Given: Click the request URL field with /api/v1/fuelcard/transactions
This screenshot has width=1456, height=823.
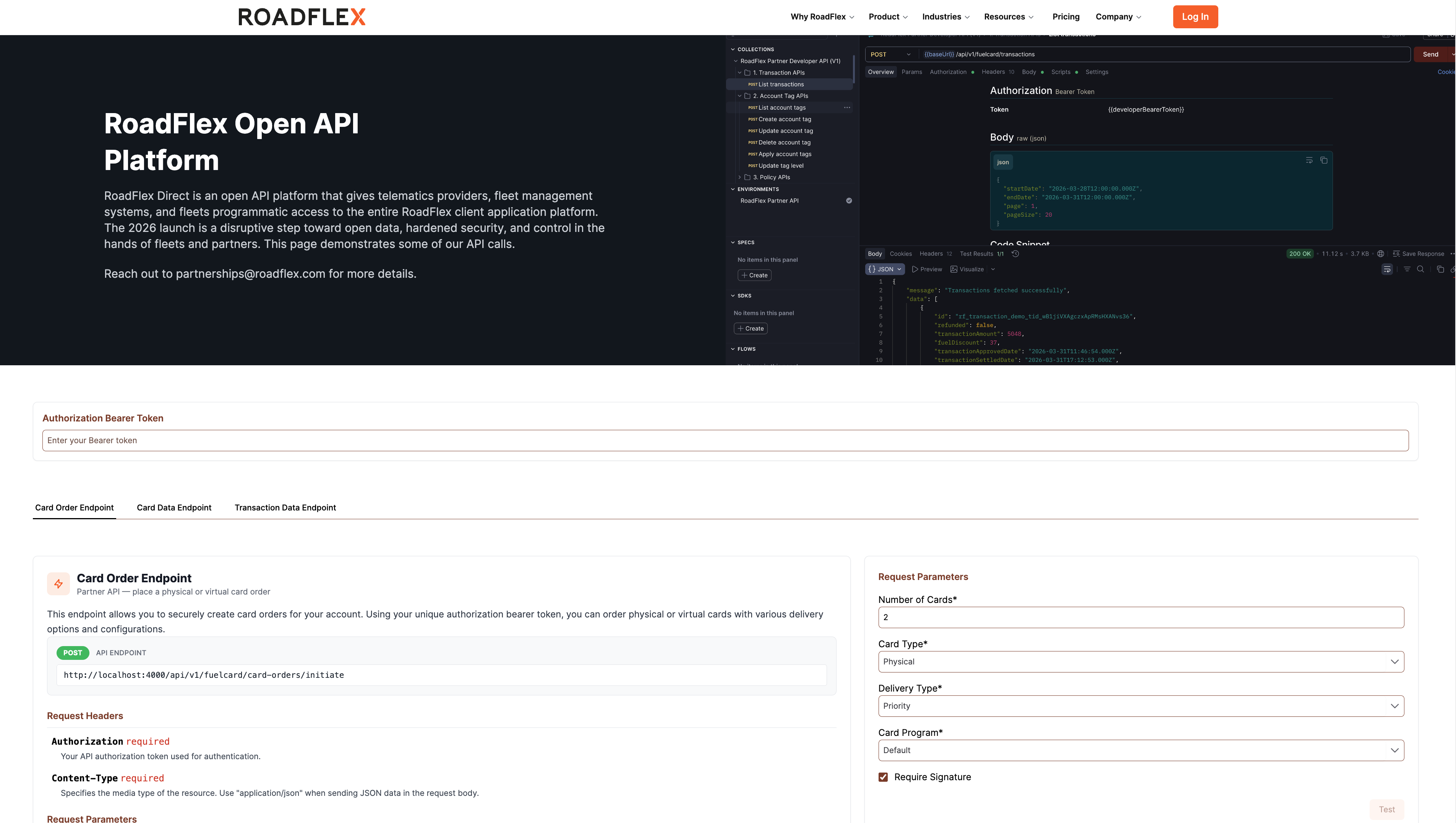Looking at the screenshot, I should coord(1164,54).
